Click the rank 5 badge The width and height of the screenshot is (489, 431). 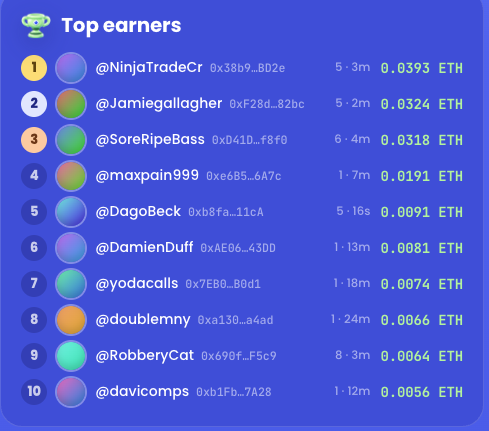pos(34,212)
